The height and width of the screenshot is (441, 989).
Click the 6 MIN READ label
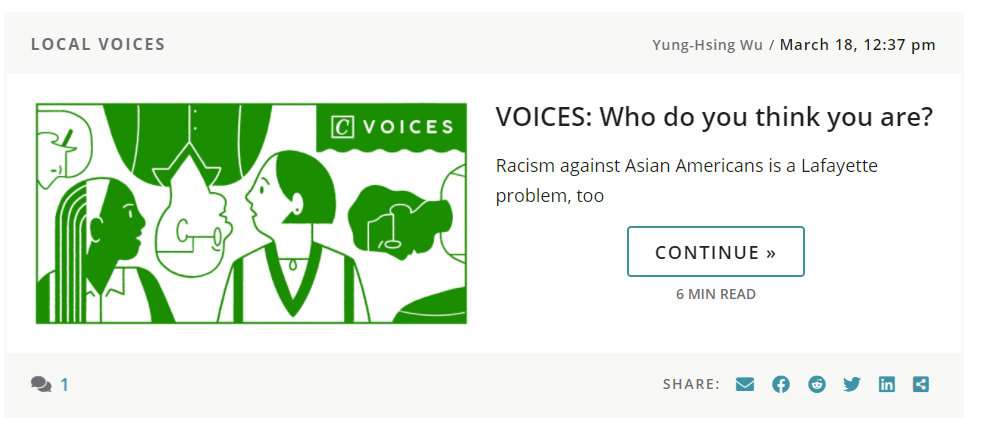[716, 294]
